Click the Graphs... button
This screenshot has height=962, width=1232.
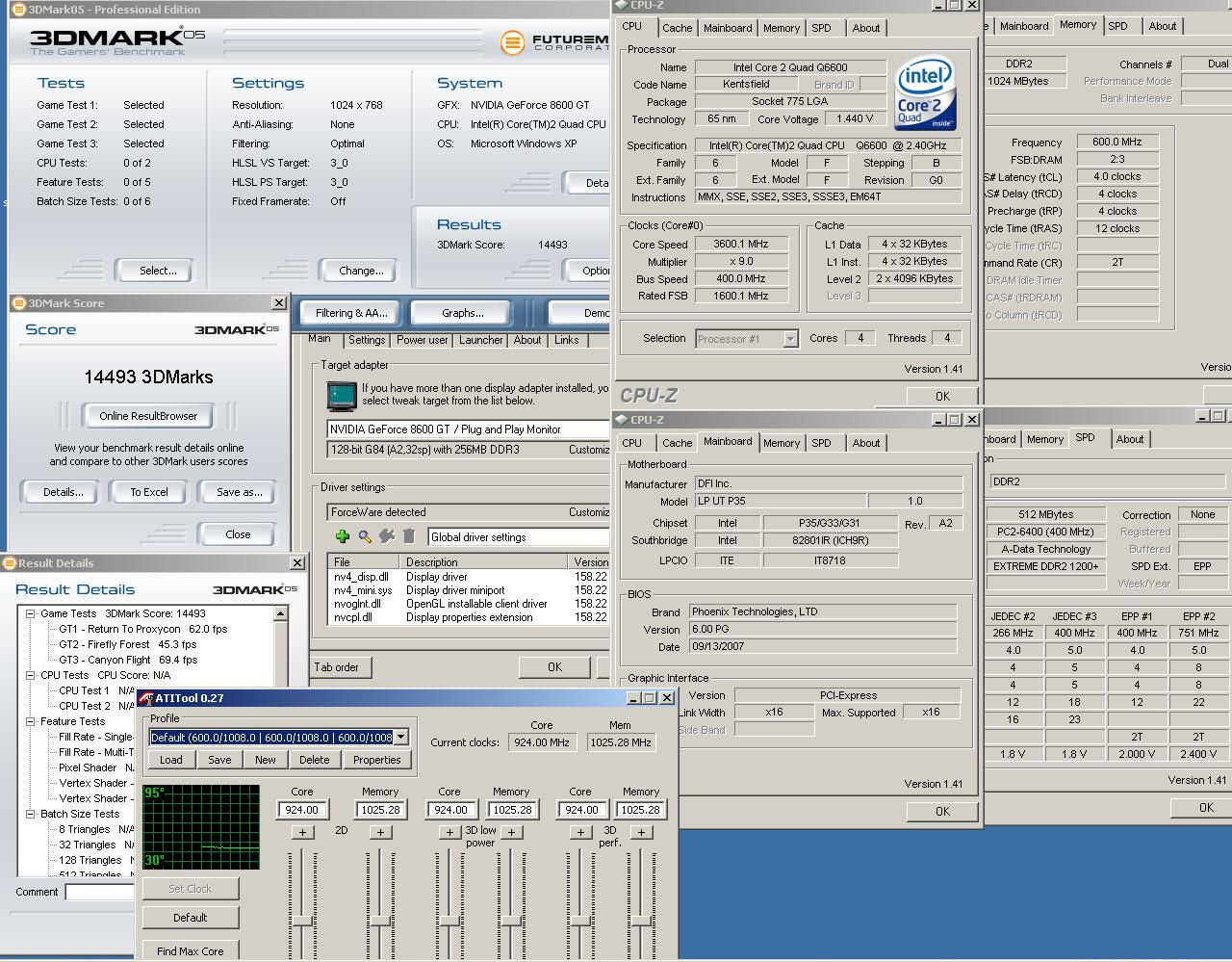point(463,313)
